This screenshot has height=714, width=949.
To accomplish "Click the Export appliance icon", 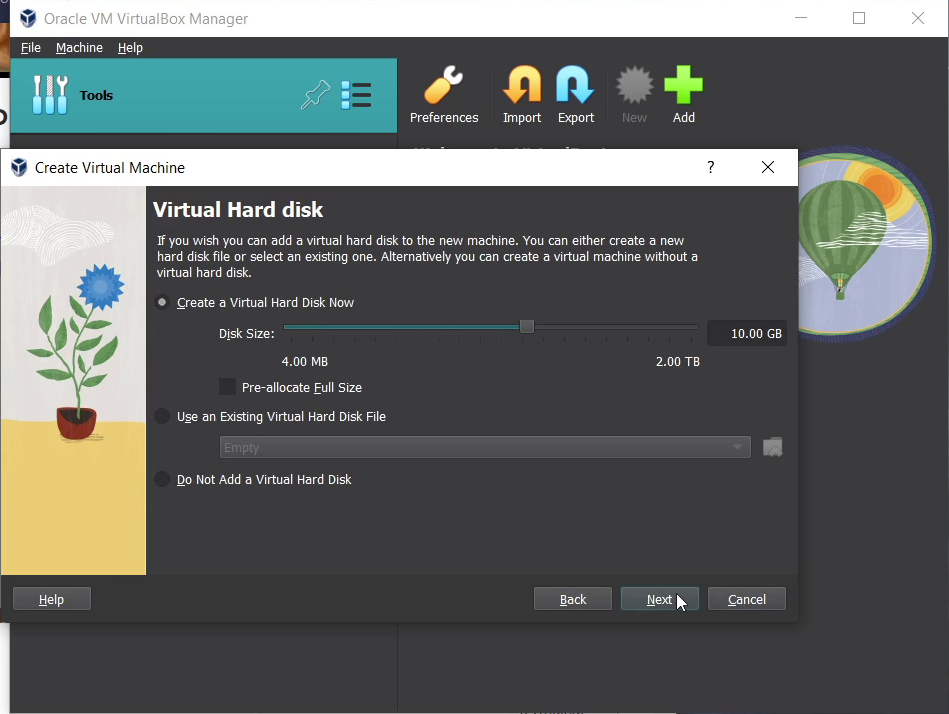I will 576,87.
